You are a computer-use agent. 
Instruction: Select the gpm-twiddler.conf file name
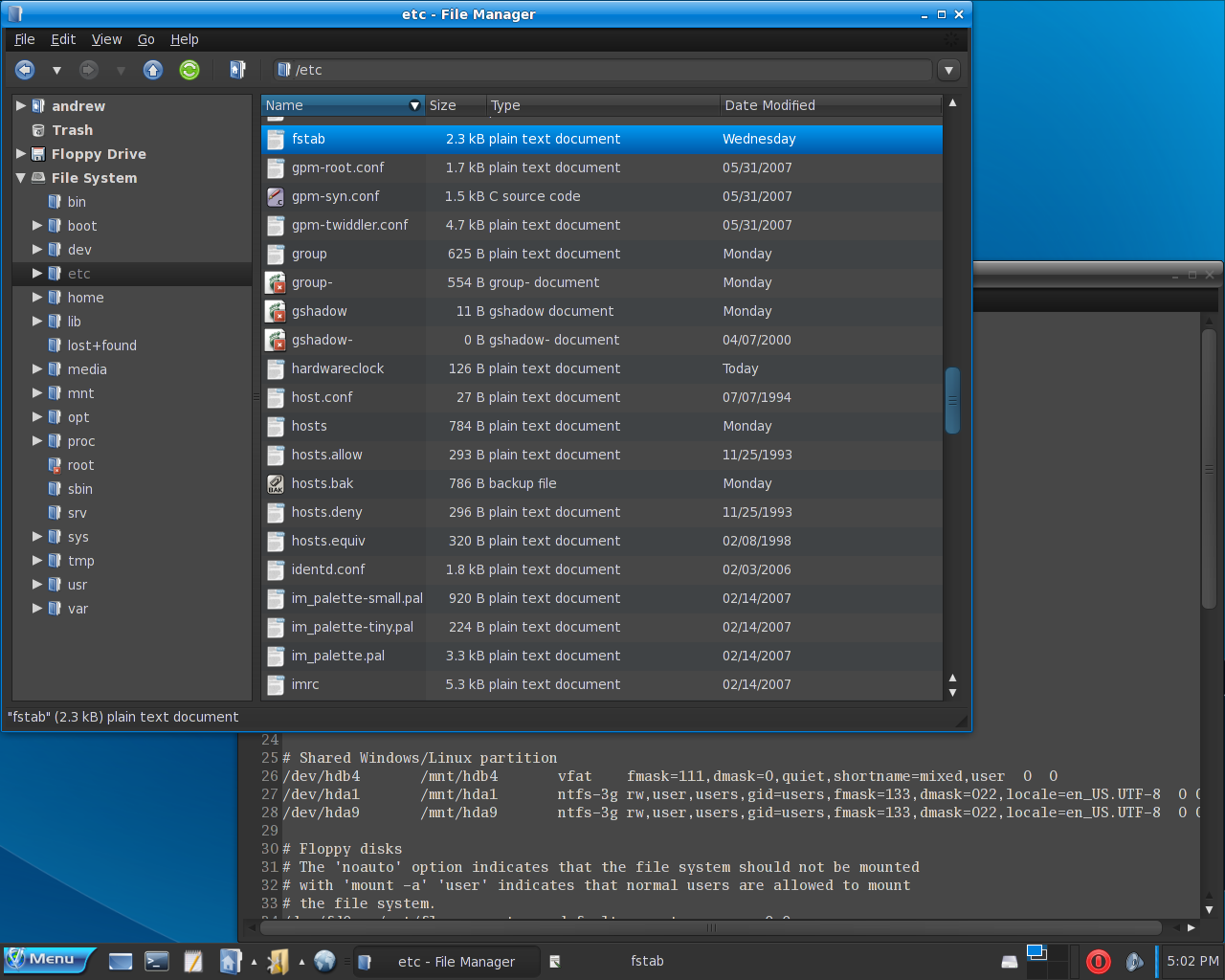[349, 225]
